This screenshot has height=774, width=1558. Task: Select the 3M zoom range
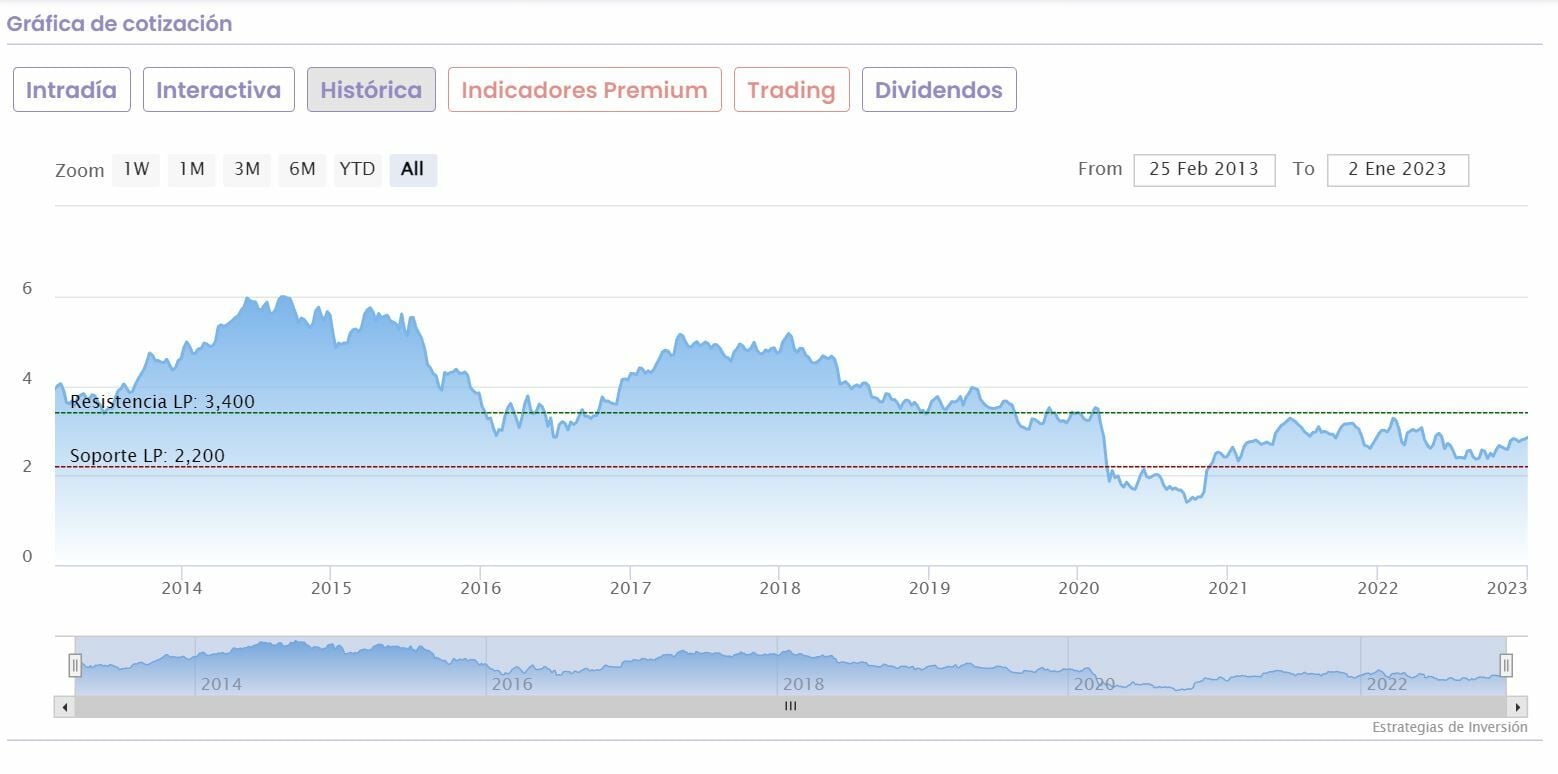(247, 169)
